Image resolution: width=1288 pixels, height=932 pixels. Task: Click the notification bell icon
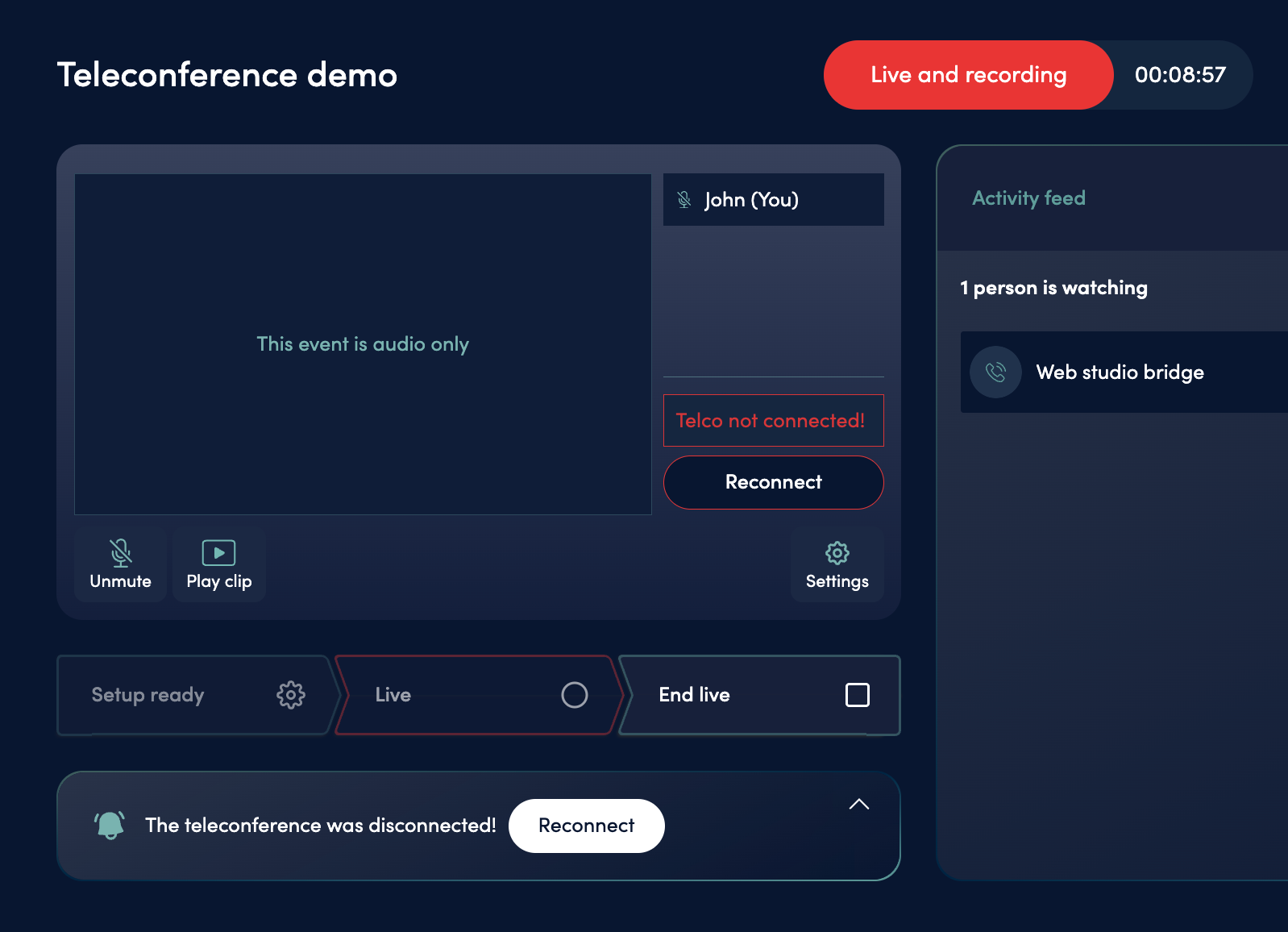(x=110, y=825)
